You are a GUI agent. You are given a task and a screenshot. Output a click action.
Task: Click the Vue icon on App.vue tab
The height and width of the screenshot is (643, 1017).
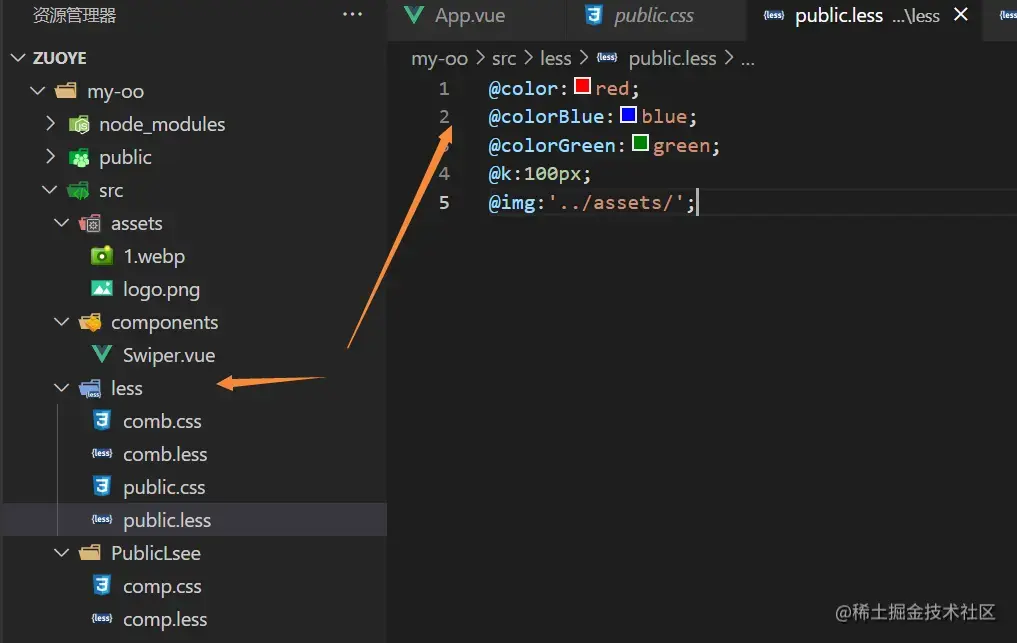tap(414, 14)
